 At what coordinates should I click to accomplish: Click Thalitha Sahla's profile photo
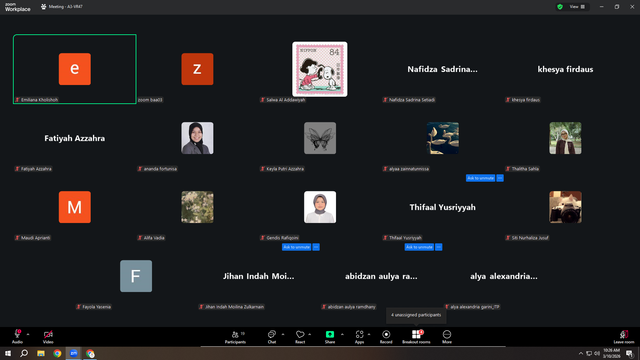[x=565, y=138]
